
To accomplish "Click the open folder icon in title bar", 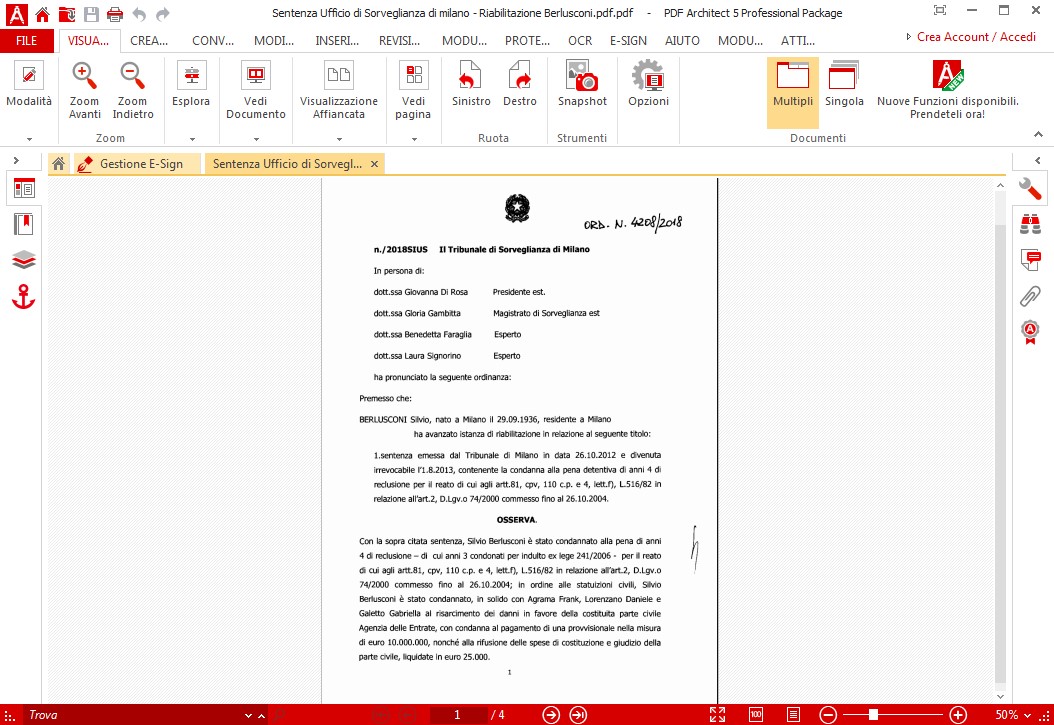I will click(67, 13).
